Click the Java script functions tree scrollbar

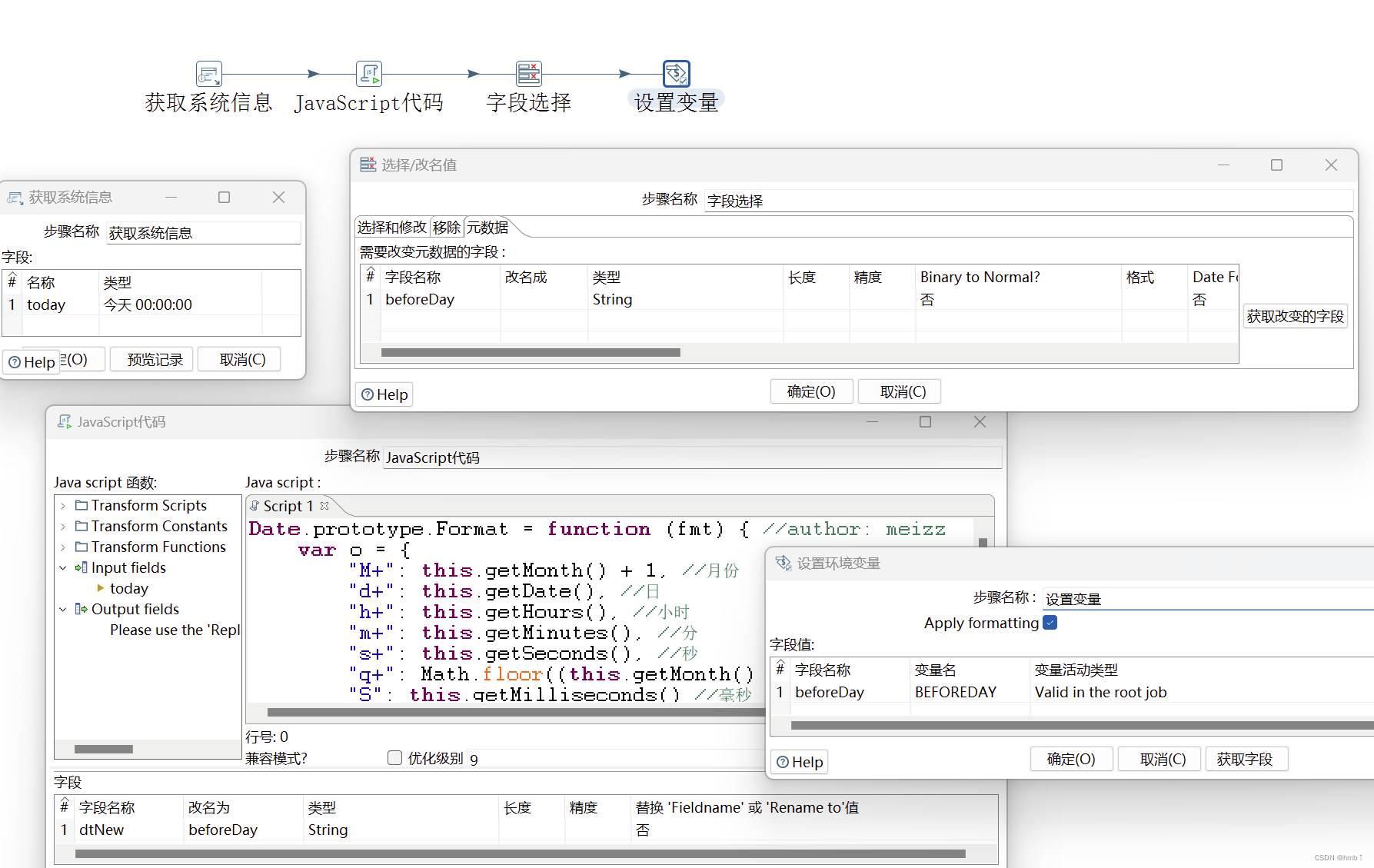[x=104, y=749]
